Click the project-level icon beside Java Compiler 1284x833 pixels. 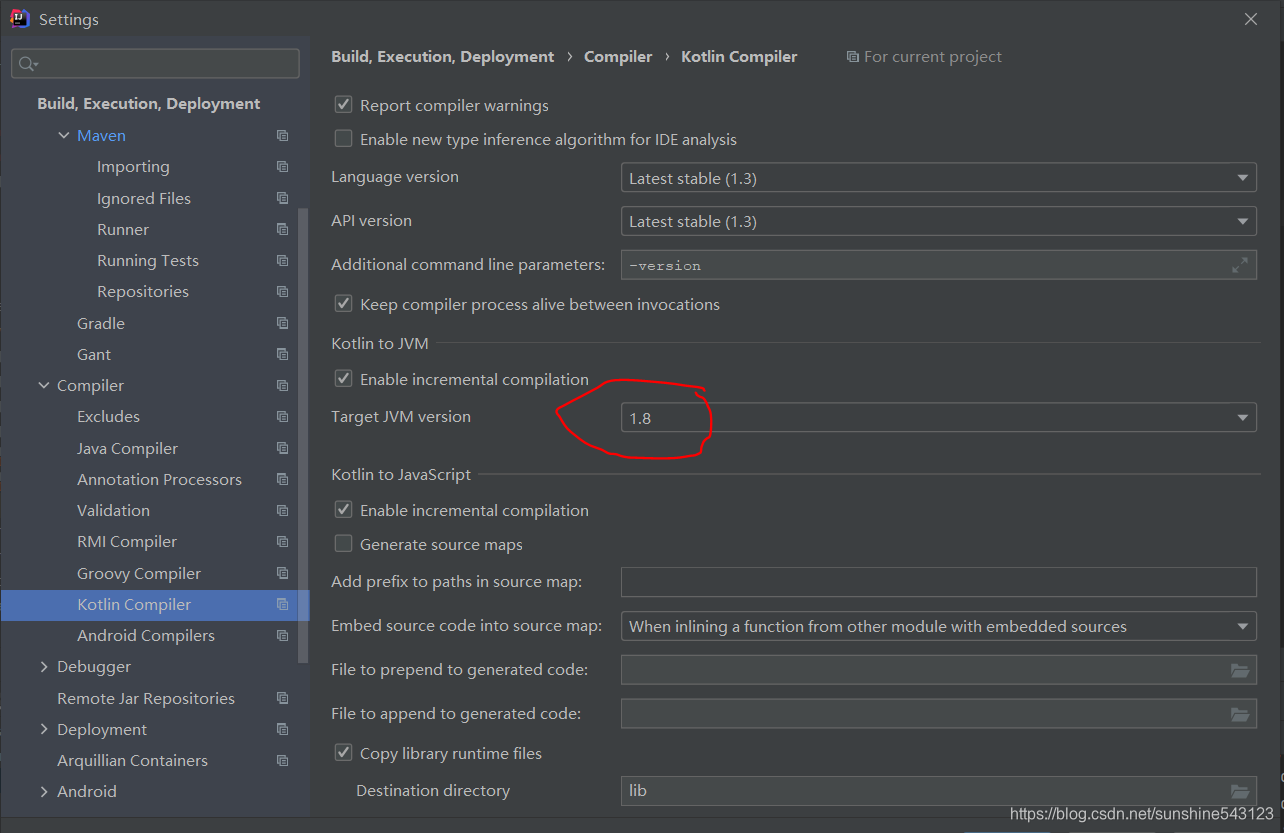pyautogui.click(x=283, y=448)
